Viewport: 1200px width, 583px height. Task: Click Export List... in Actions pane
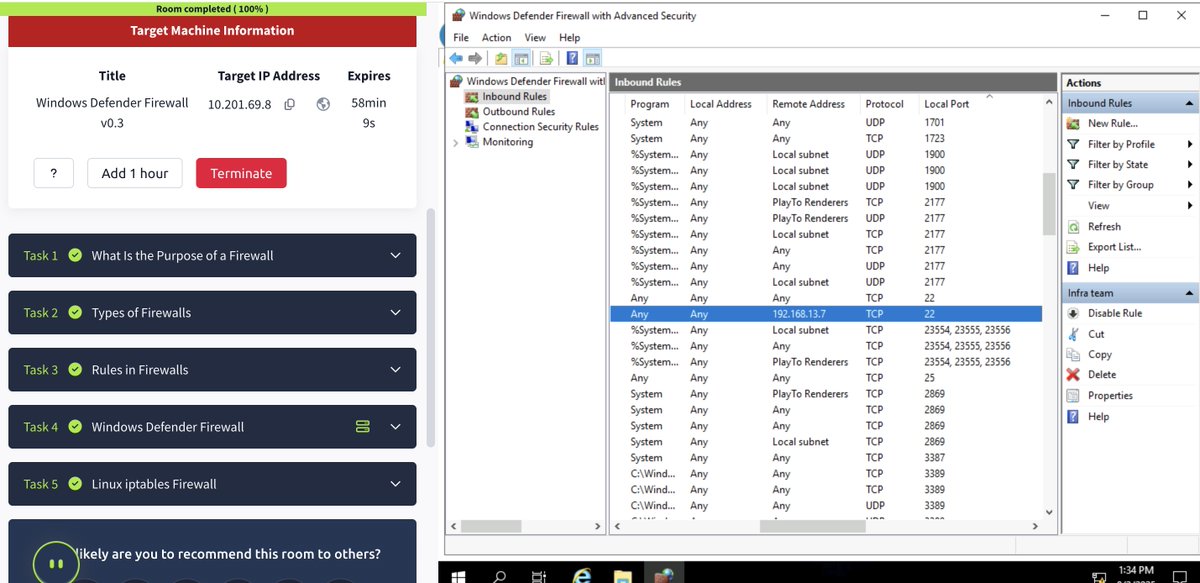click(x=1114, y=247)
